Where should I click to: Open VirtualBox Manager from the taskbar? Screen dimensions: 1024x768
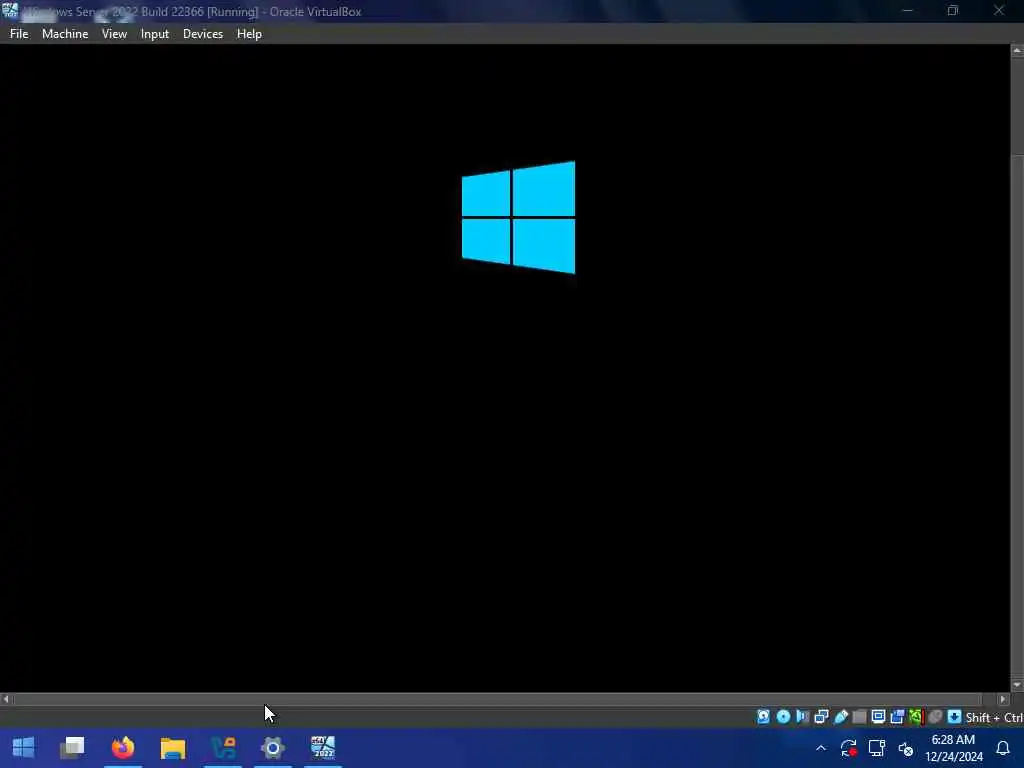point(223,748)
